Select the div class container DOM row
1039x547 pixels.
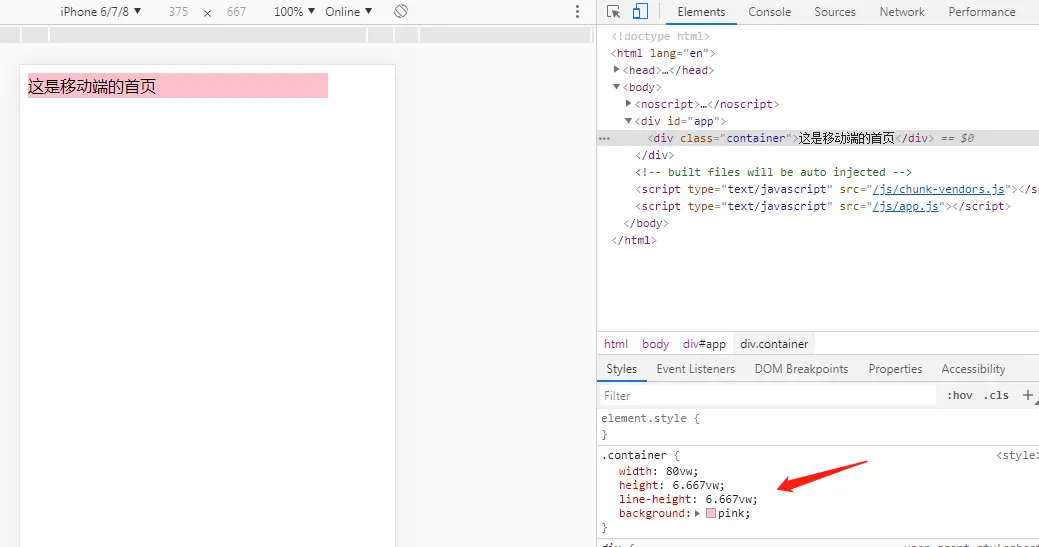(x=818, y=138)
